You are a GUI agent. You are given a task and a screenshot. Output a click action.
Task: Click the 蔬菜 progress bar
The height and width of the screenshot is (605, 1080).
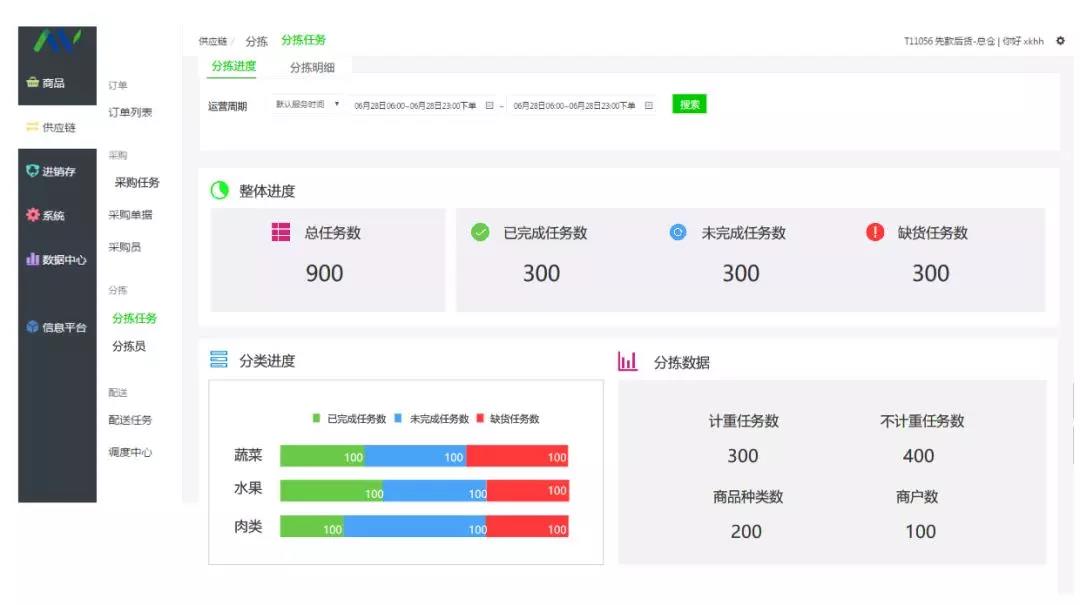[x=426, y=454]
